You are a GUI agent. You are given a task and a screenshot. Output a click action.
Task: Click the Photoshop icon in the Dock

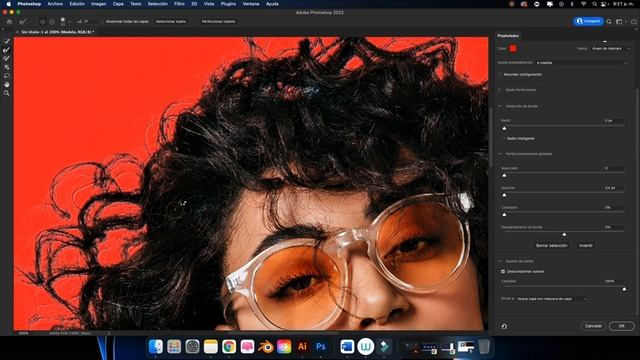tap(321, 347)
